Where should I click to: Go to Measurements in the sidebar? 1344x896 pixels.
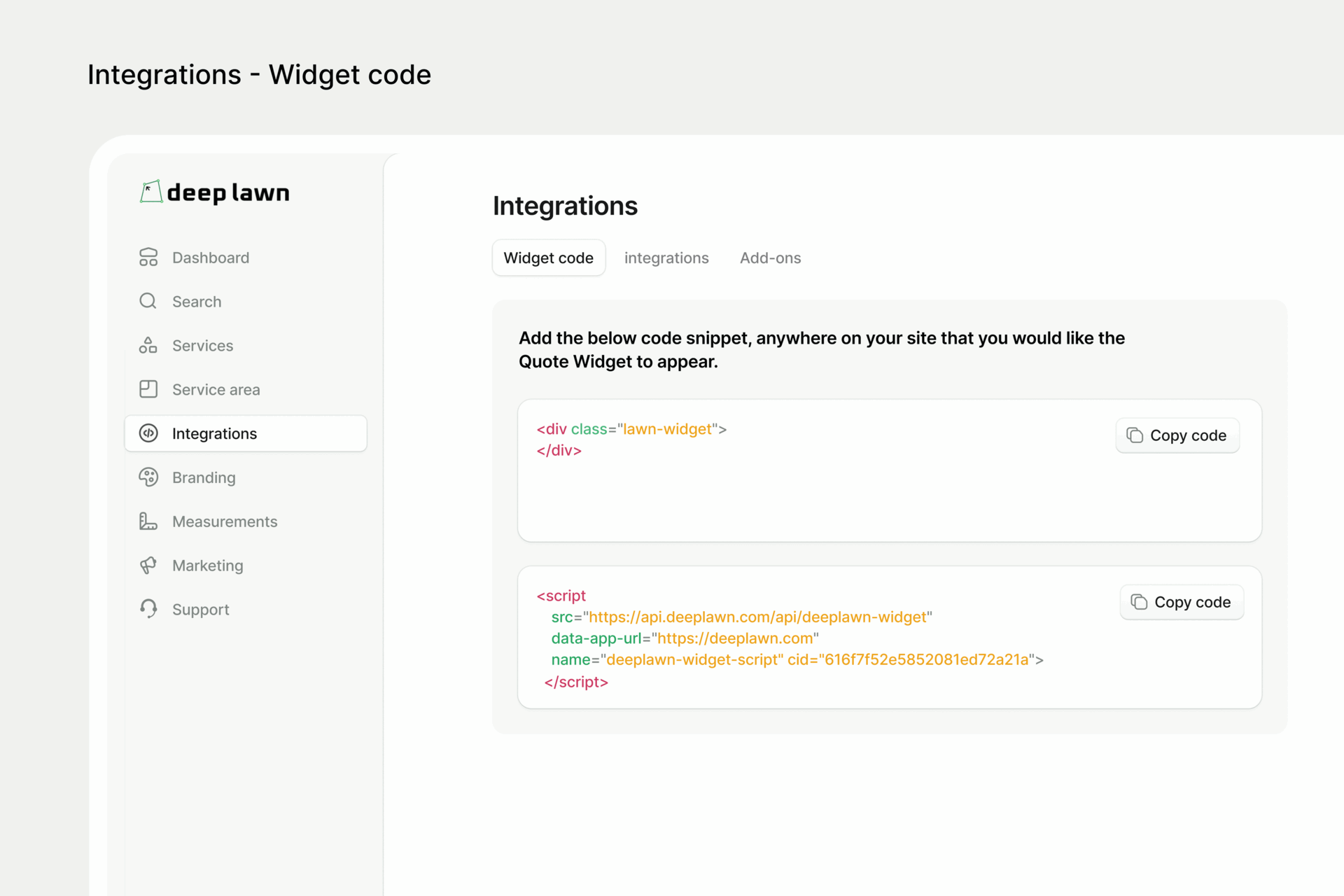coord(224,521)
